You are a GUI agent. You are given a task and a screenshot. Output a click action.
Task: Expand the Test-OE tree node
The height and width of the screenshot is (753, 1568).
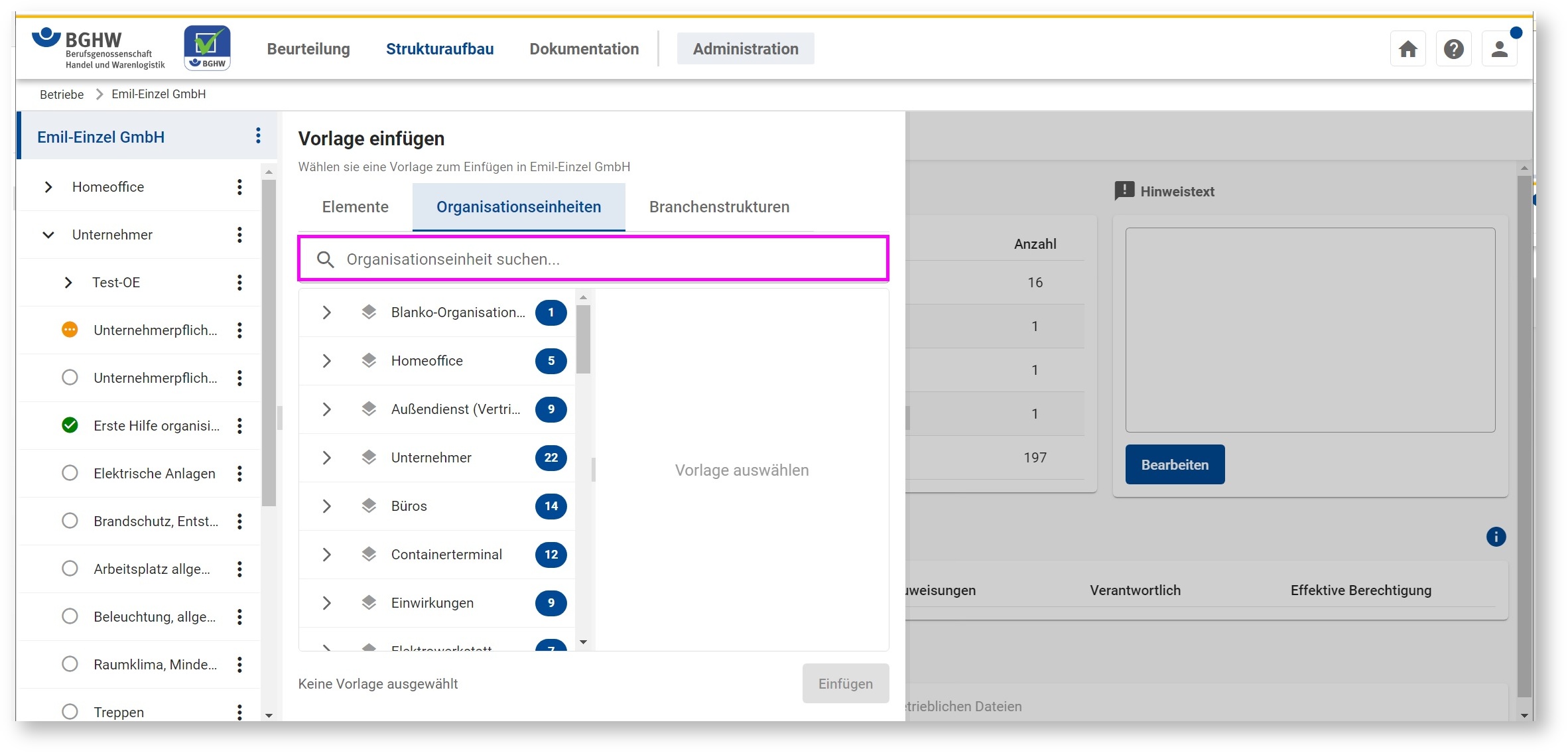[68, 283]
